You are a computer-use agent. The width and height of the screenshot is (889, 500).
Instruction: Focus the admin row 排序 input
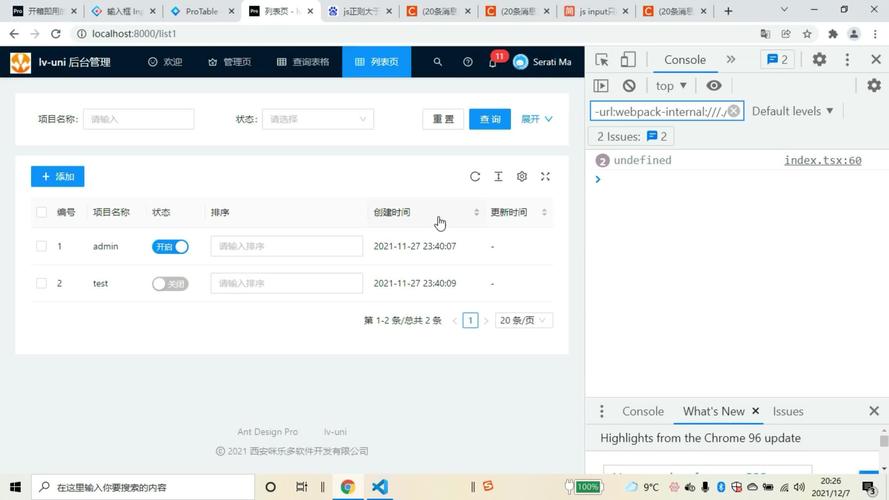(286, 246)
